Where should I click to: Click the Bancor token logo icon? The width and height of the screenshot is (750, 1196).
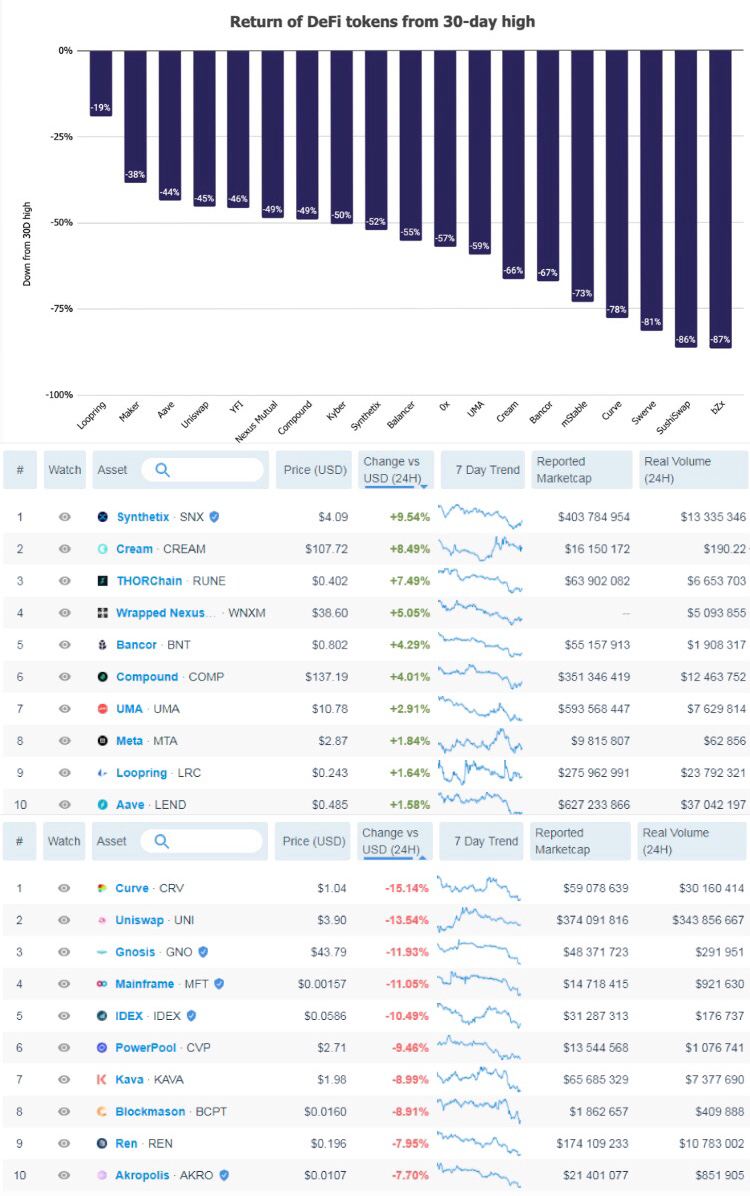103,645
